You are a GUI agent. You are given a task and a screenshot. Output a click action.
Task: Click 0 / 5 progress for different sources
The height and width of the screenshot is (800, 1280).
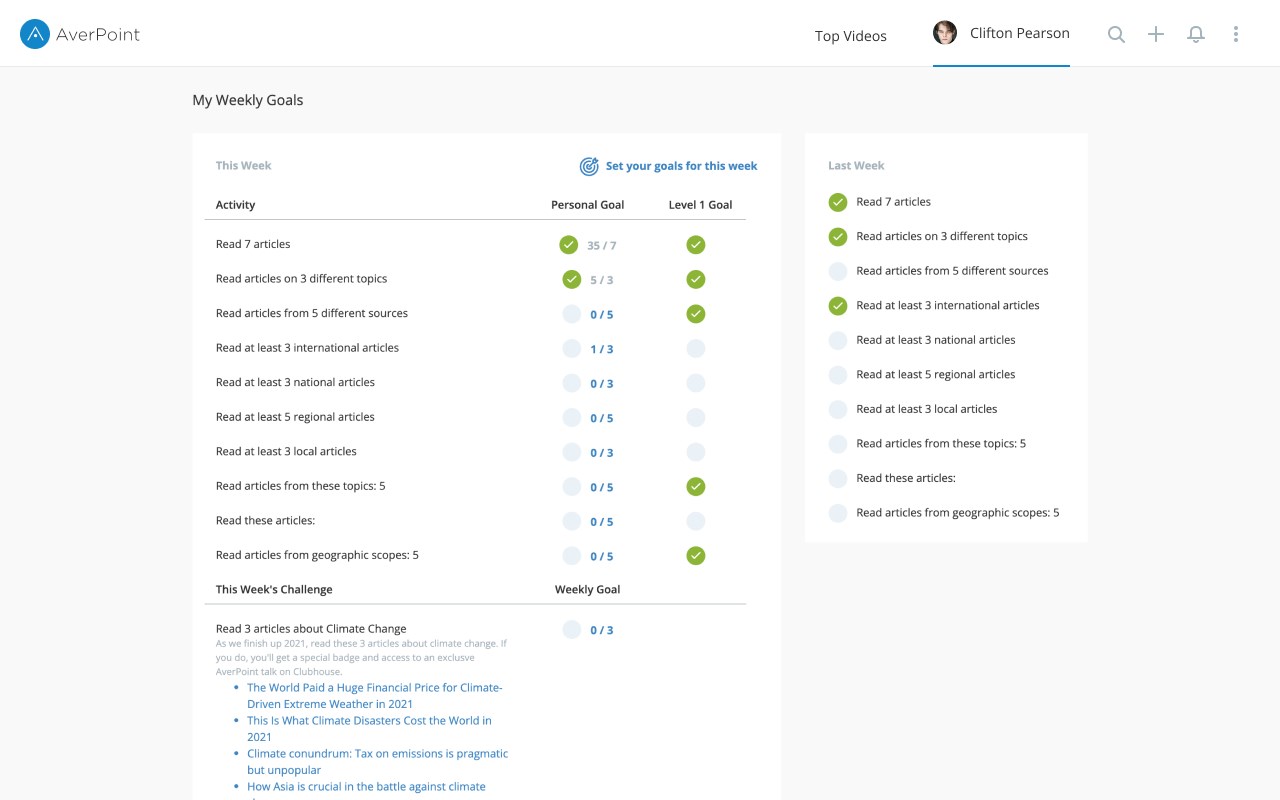(x=601, y=315)
